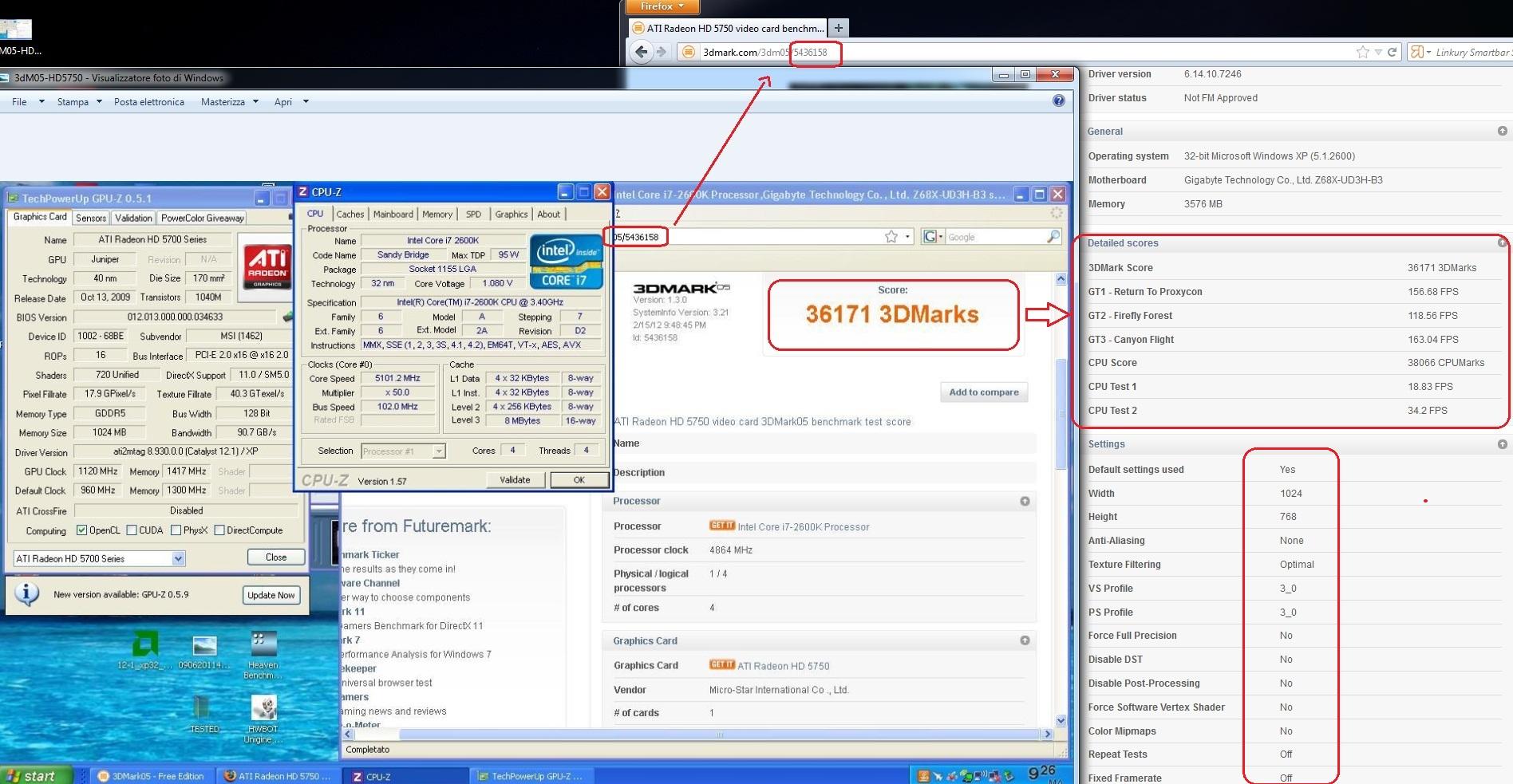Go forward in the Firefox window
This screenshot has height=784, width=1513.
(x=662, y=52)
